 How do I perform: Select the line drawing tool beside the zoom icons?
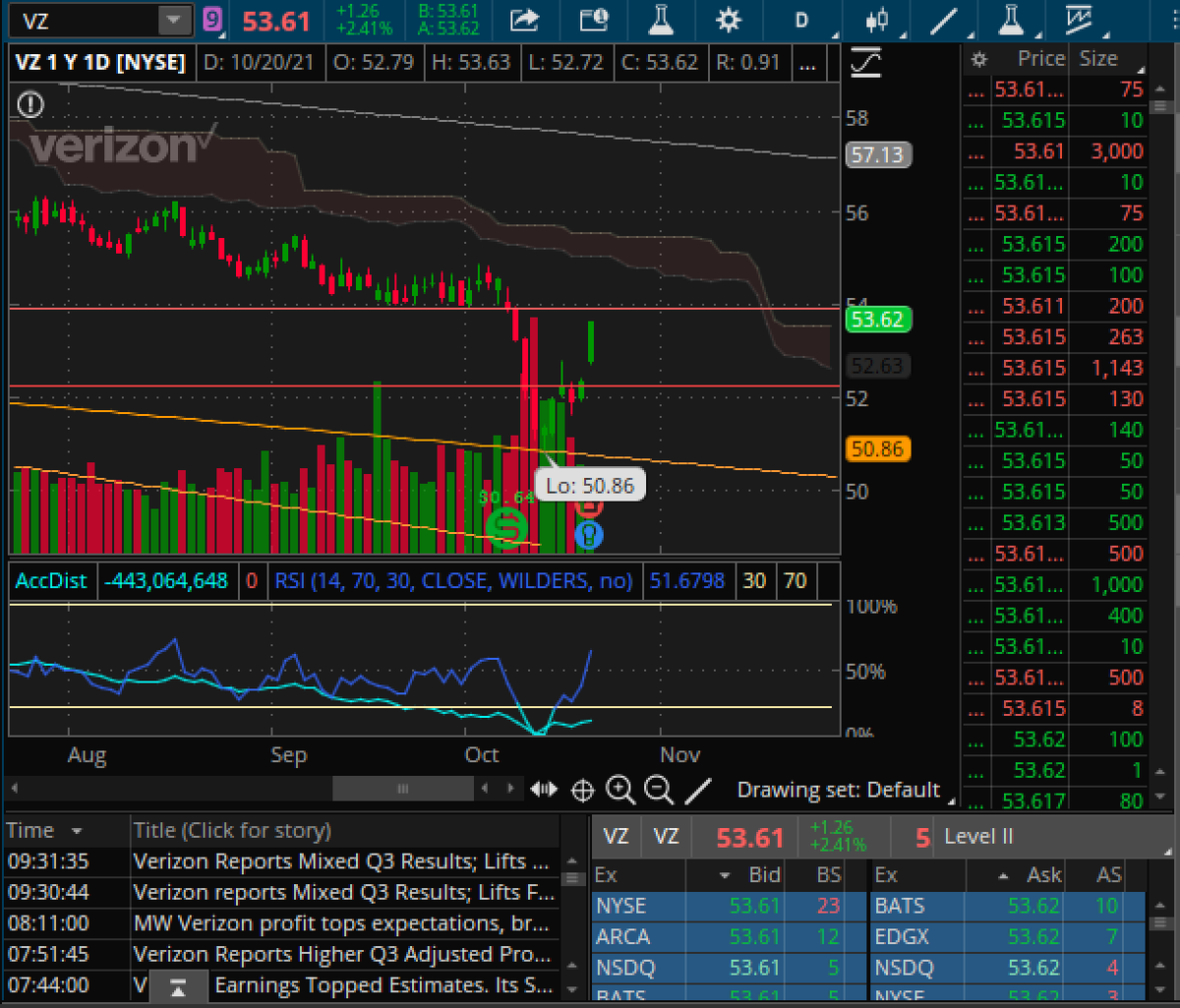(698, 789)
